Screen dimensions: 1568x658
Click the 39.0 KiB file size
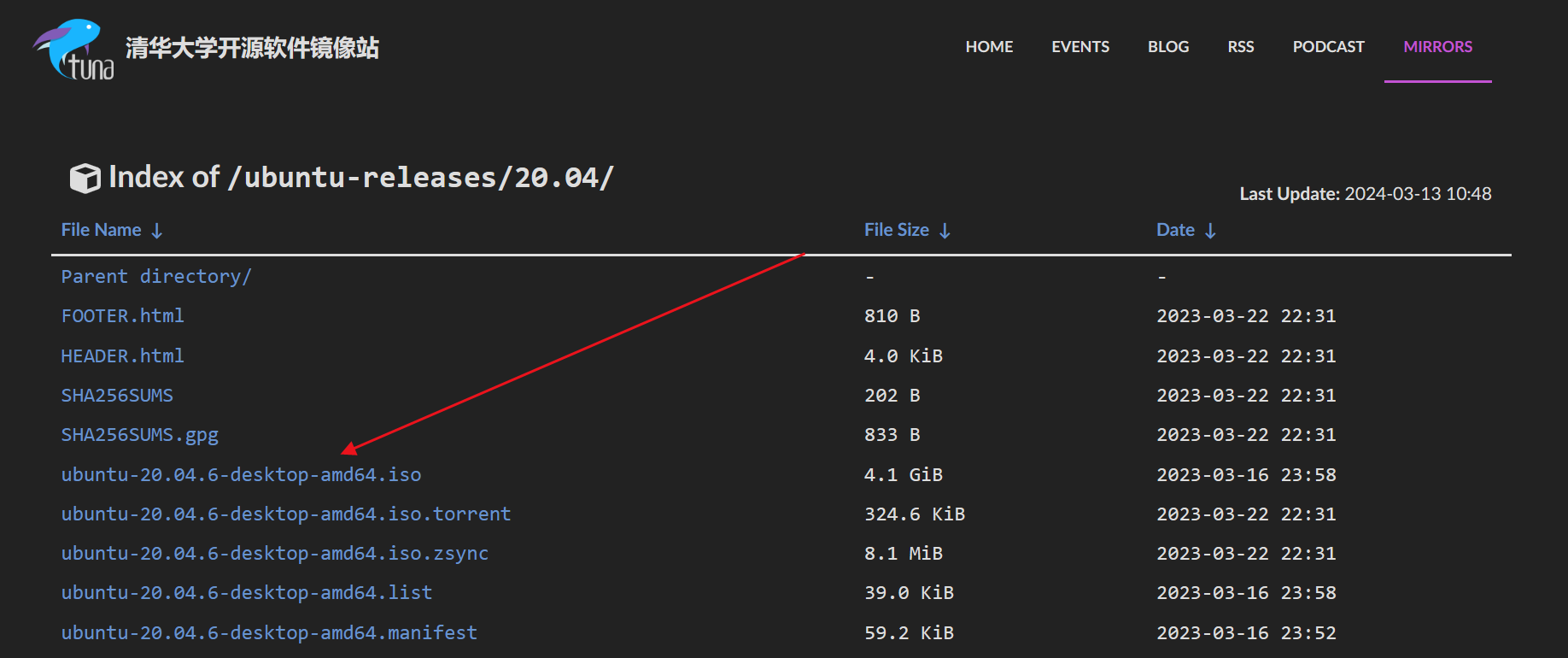tap(910, 593)
